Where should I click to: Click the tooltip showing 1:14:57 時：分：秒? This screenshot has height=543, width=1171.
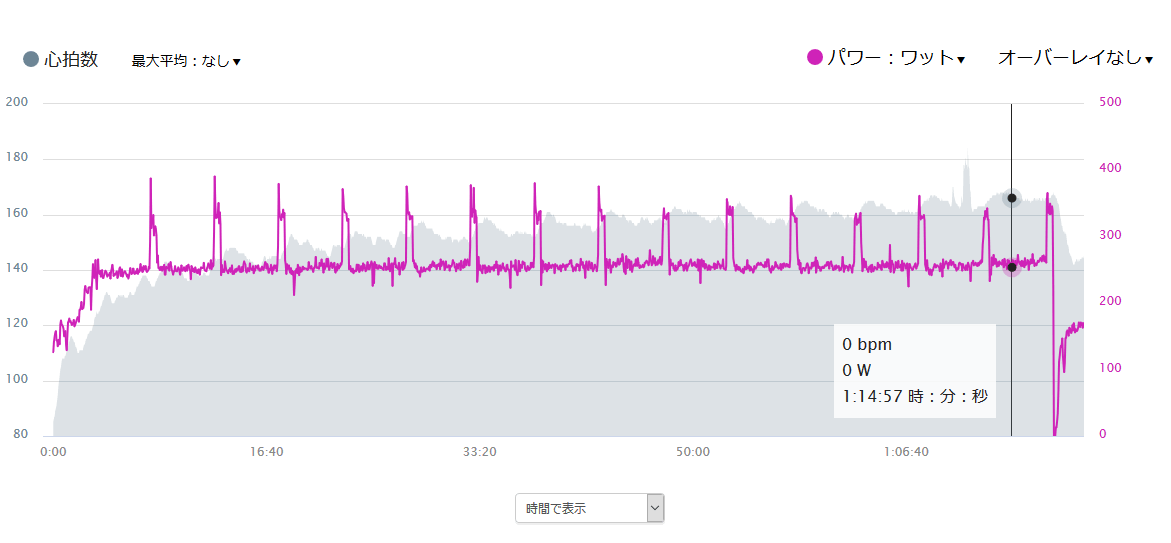tap(915, 370)
